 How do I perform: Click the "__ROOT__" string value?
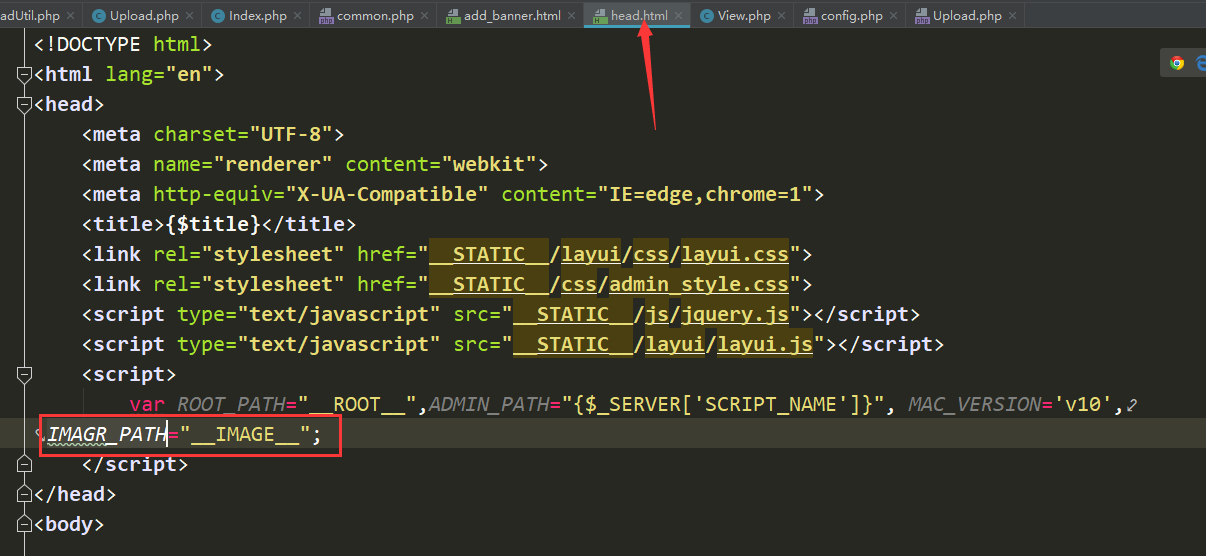(357, 404)
